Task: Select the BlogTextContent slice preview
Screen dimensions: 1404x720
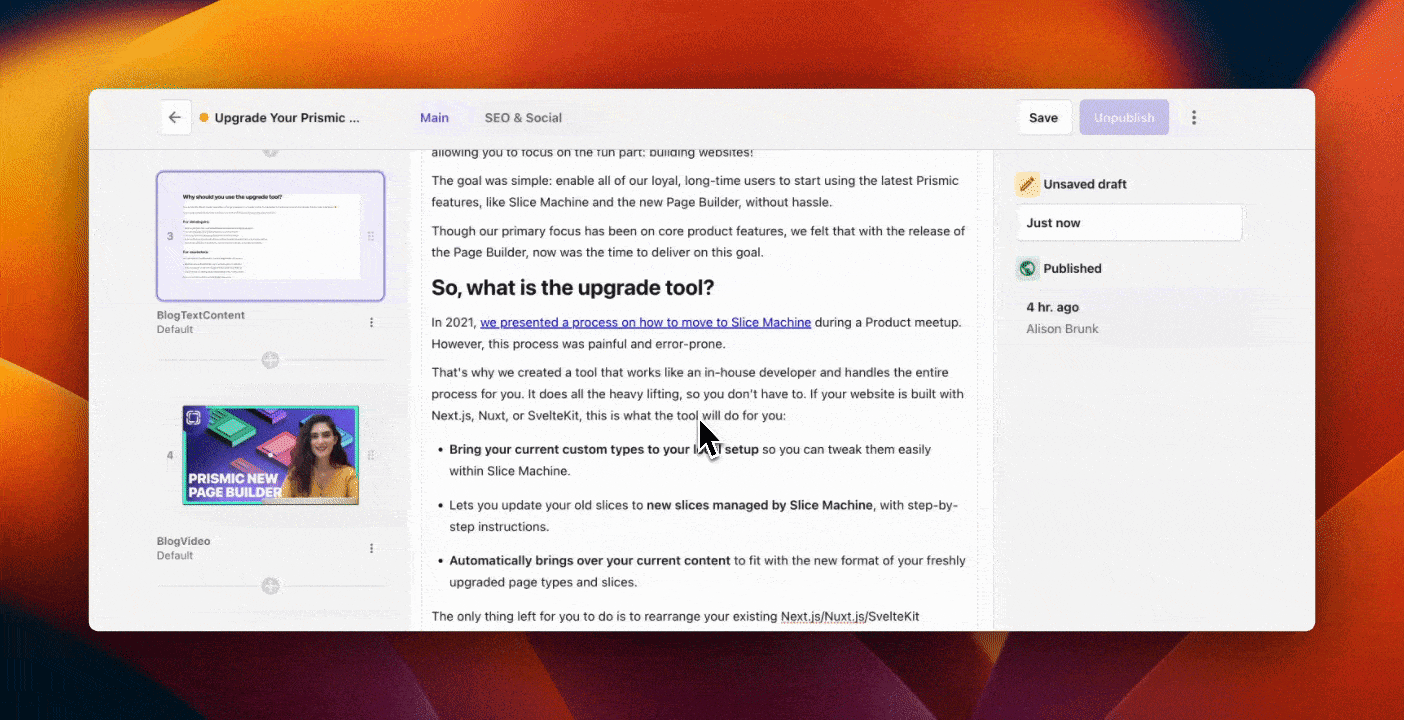Action: pyautogui.click(x=270, y=235)
